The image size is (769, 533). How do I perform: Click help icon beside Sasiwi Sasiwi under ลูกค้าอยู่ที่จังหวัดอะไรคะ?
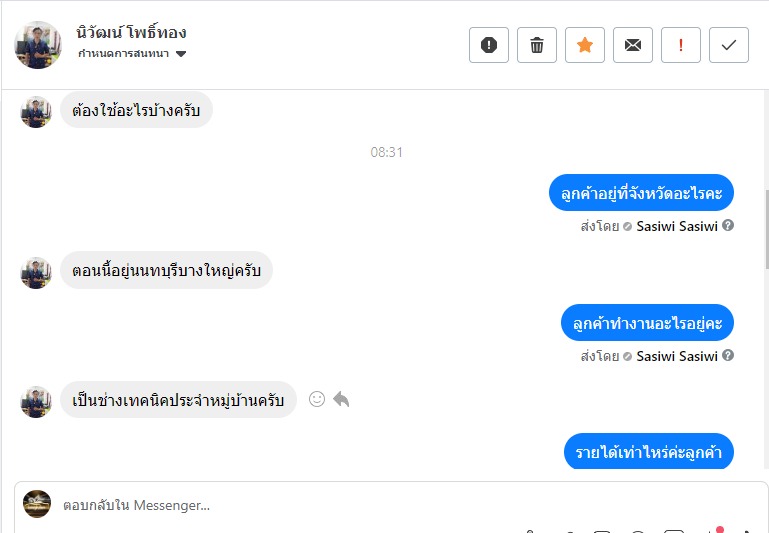(728, 226)
